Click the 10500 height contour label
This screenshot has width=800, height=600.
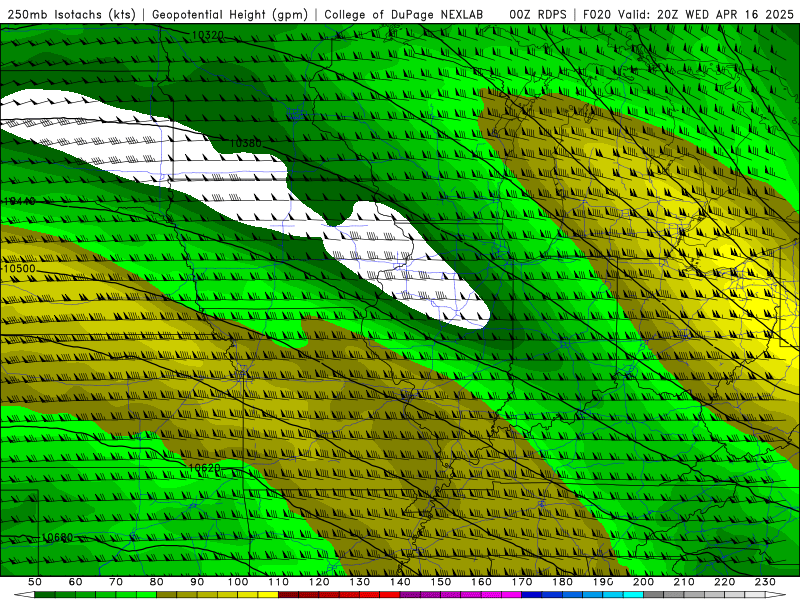[19, 269]
